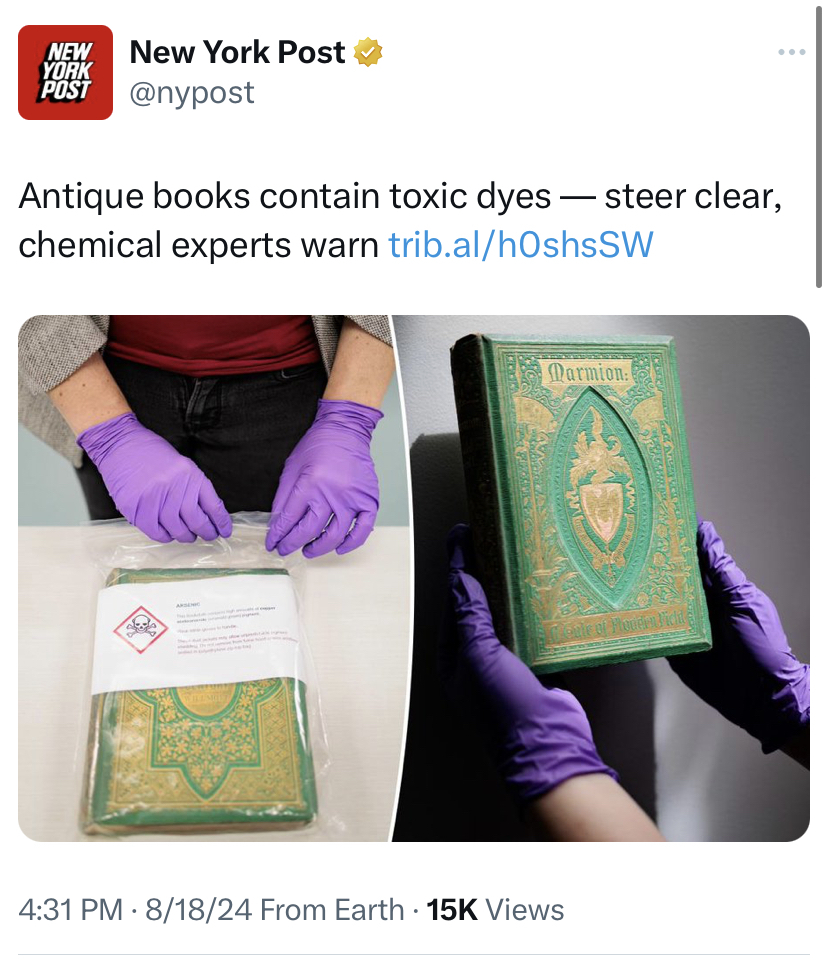The width and height of the screenshot is (828, 971).
Task: Click the 8/18/24 post date
Action: (x=199, y=910)
